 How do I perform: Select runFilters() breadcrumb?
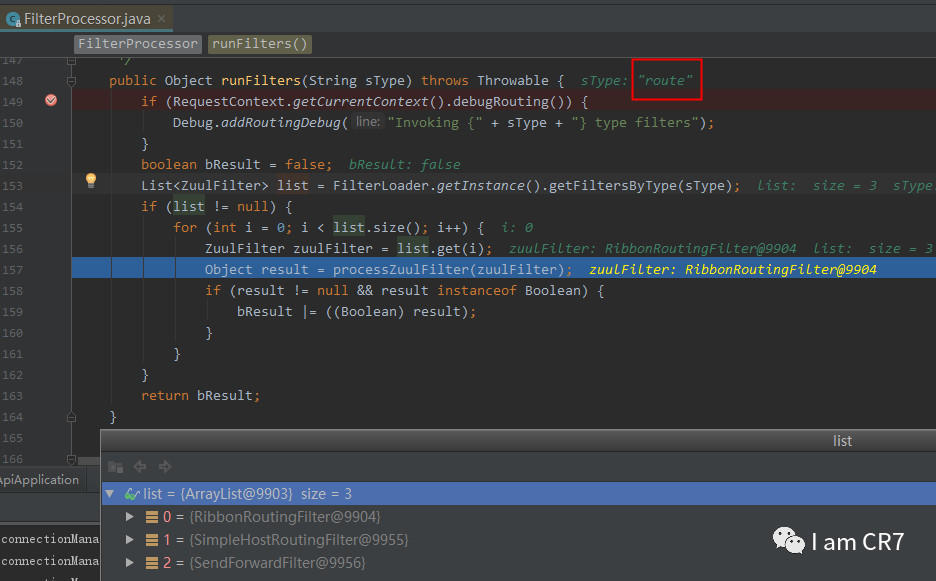[x=260, y=44]
